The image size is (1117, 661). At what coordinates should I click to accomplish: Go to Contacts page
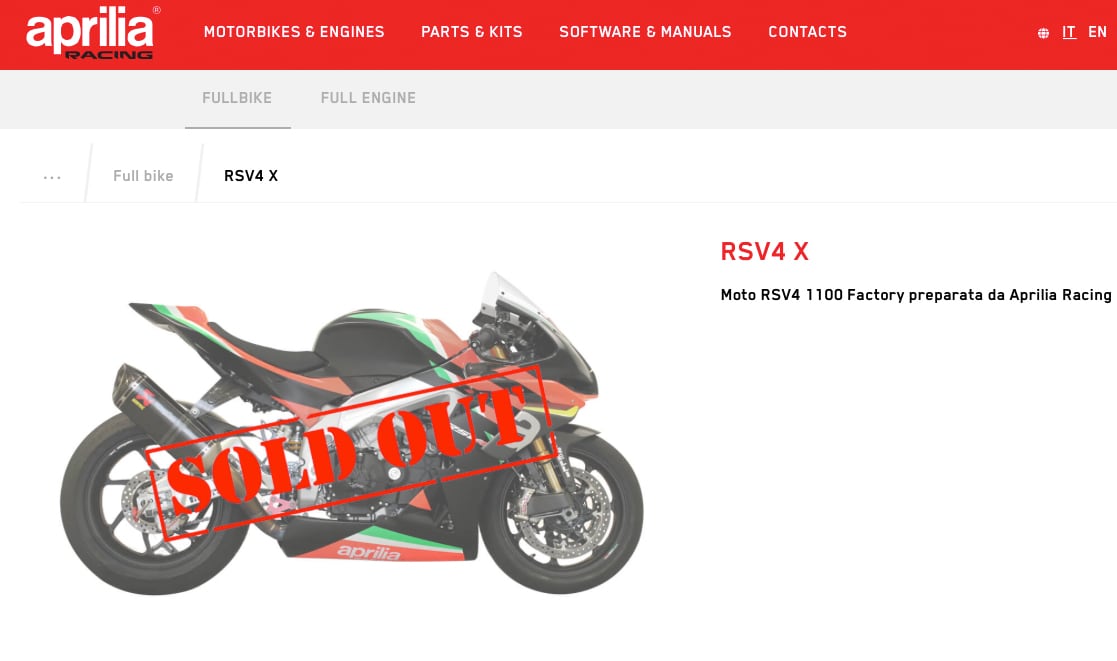[807, 32]
